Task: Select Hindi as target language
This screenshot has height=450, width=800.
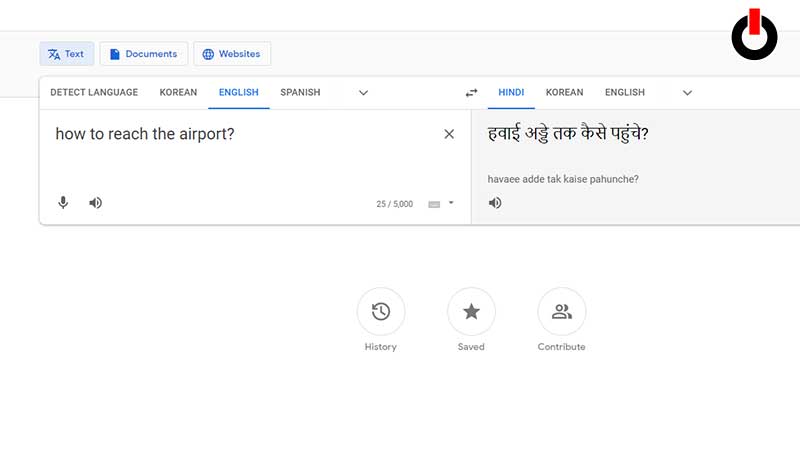Action: (511, 92)
